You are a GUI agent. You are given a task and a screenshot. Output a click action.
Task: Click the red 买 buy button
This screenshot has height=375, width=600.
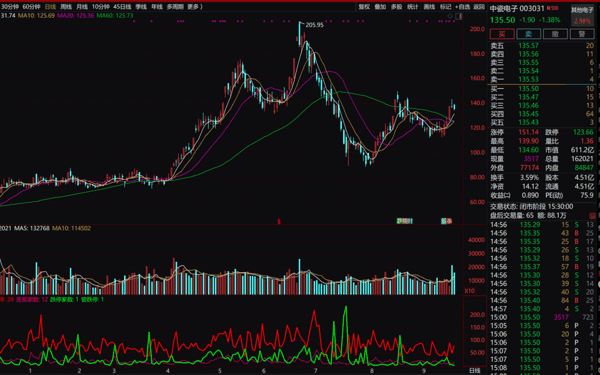(x=502, y=34)
